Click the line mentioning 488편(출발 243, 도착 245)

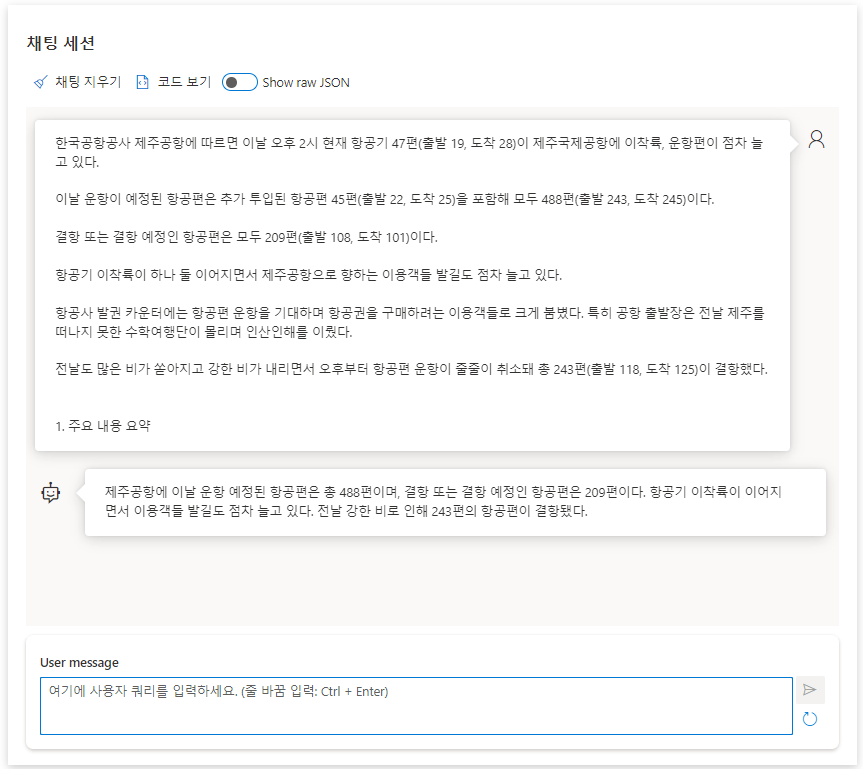click(x=385, y=199)
